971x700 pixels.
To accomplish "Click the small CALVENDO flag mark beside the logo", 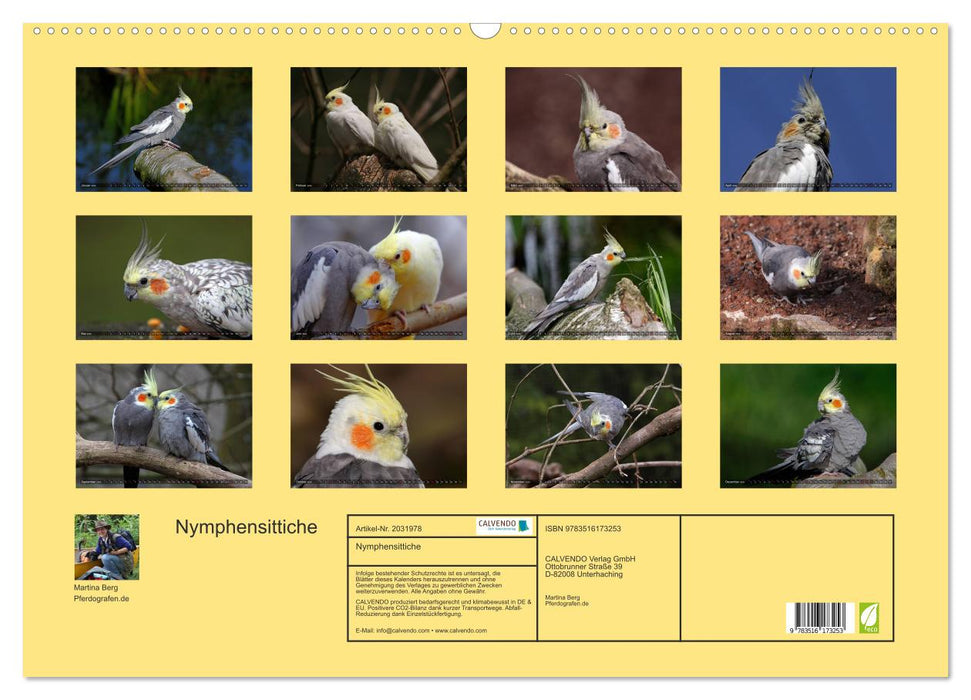I will point(521,527).
